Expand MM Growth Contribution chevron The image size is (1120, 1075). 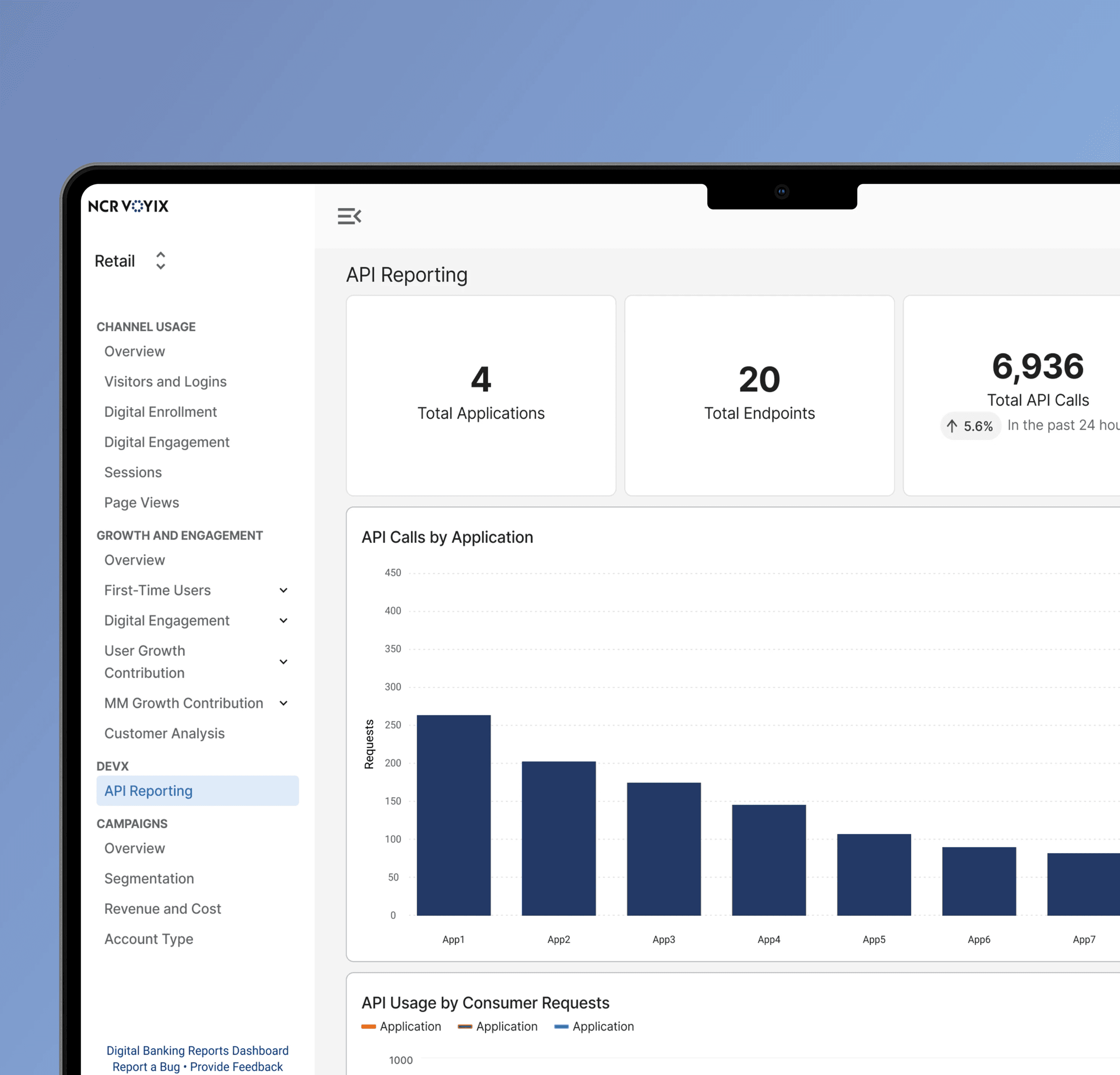[x=283, y=703]
